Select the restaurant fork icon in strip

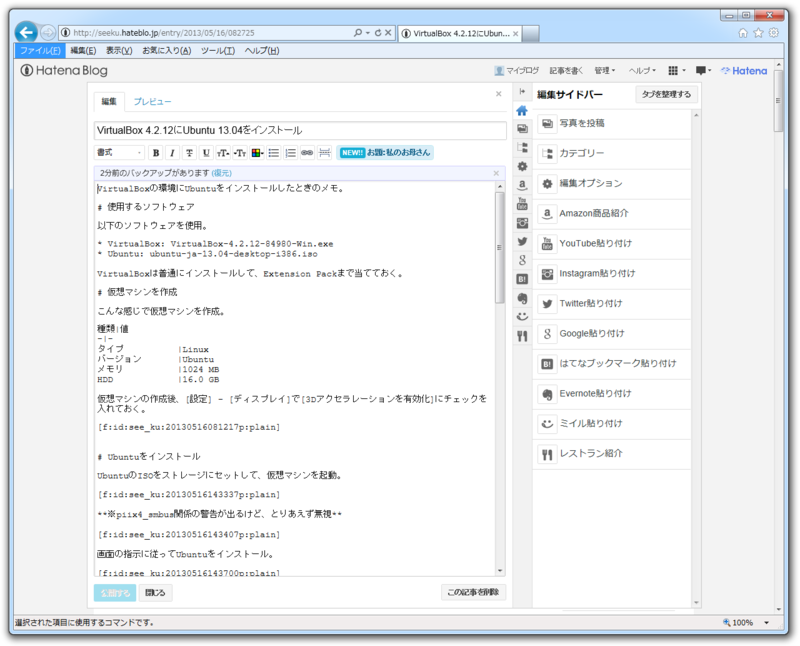coord(522,336)
